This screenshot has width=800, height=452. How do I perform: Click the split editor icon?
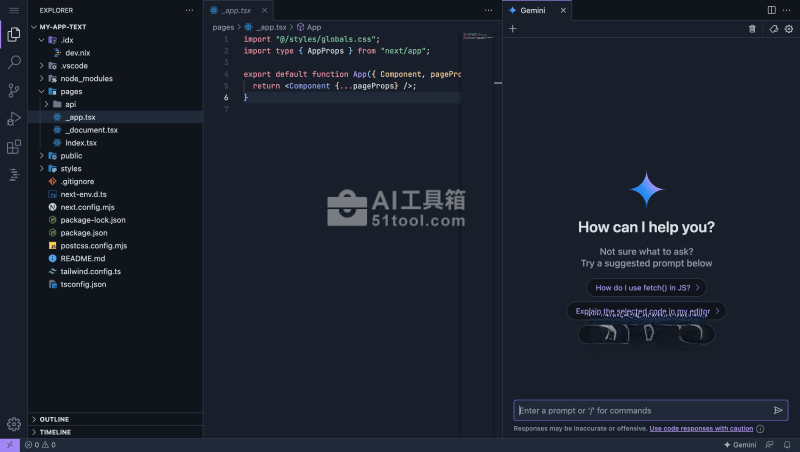771,10
